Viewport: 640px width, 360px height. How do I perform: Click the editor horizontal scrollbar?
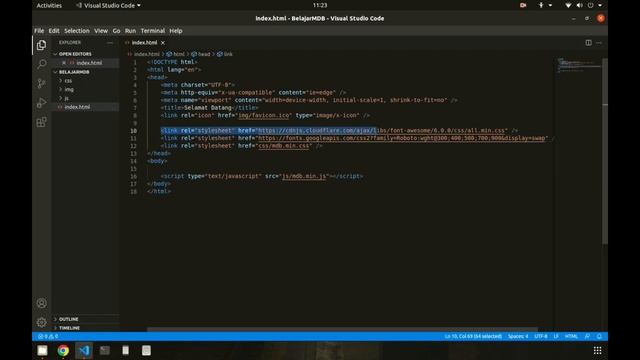click(342, 329)
